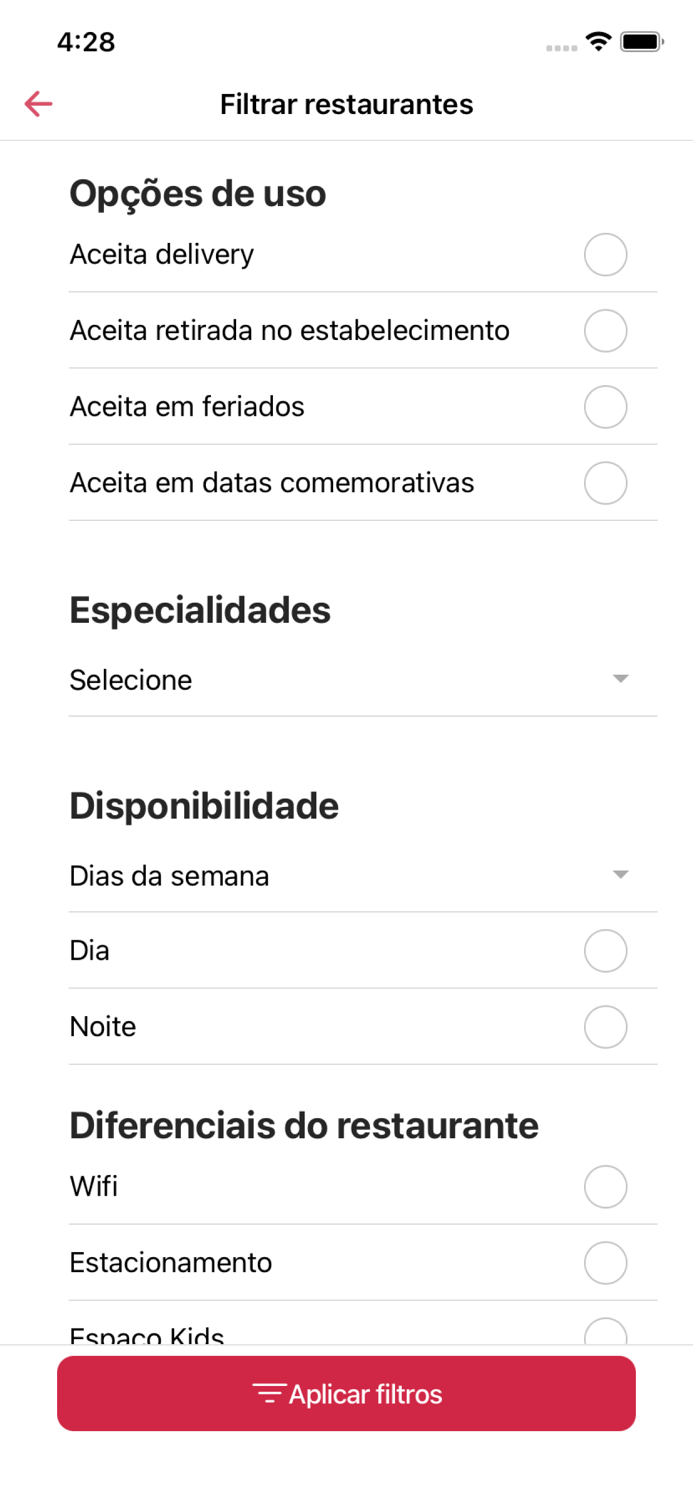Tap the Filtrar restaurantes title
This screenshot has height=1500, width=693.
tap(346, 103)
